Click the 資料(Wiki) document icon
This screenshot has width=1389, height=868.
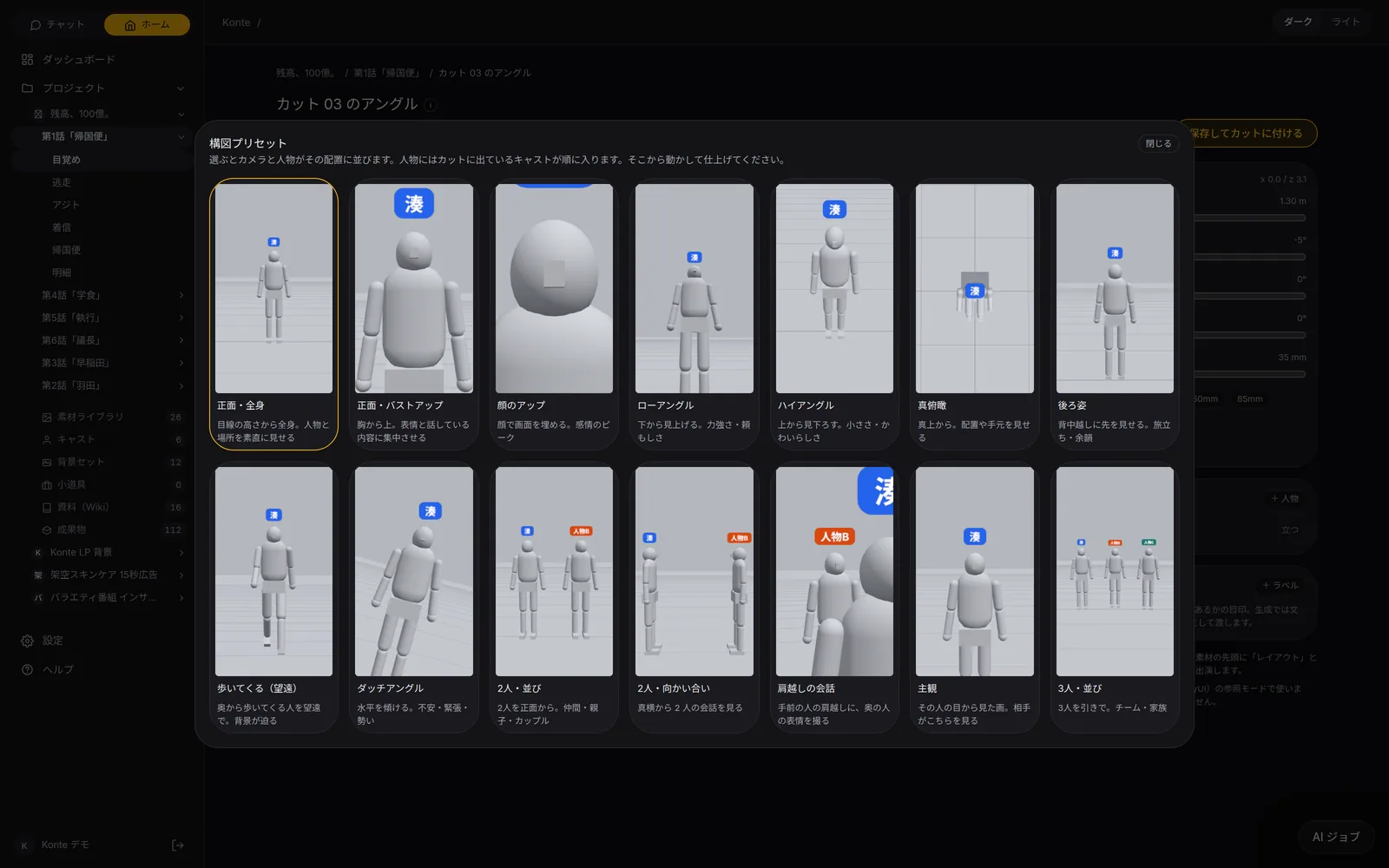click(x=47, y=508)
